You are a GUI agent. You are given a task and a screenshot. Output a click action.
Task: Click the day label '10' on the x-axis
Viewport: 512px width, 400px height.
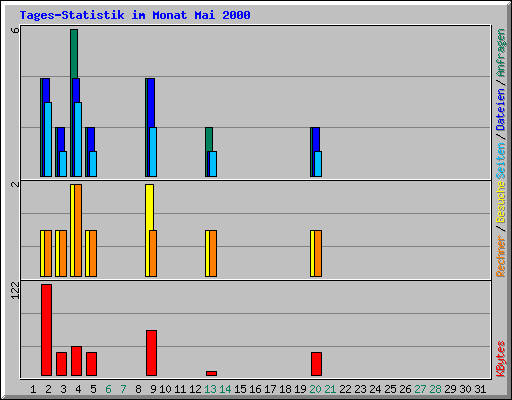pyautogui.click(x=165, y=389)
